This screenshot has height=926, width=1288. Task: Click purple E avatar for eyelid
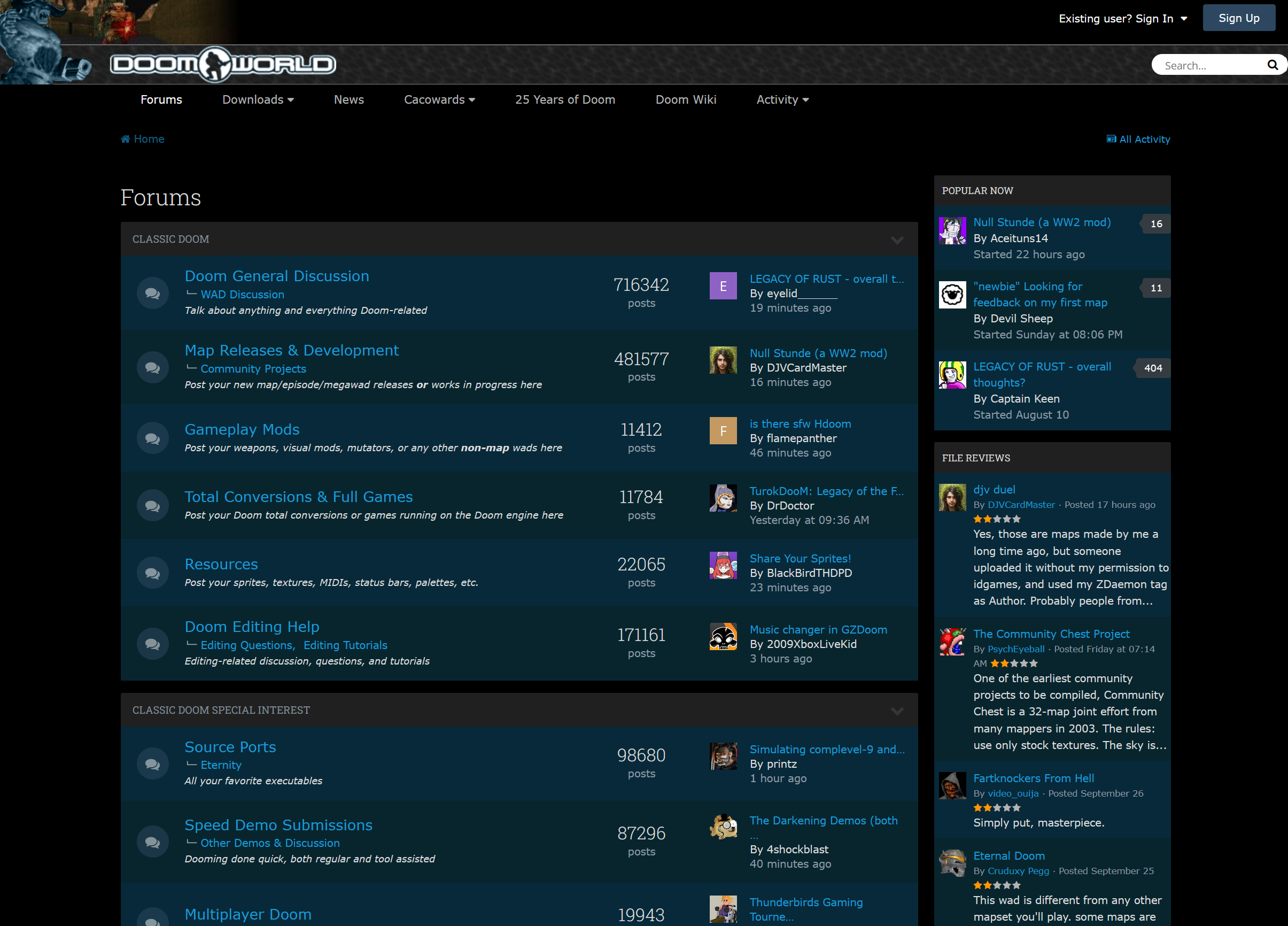coord(723,285)
